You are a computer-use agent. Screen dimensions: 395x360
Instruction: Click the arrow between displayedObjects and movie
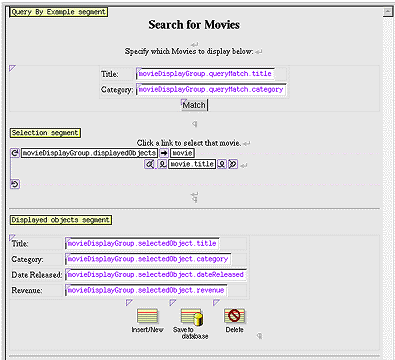click(164, 153)
